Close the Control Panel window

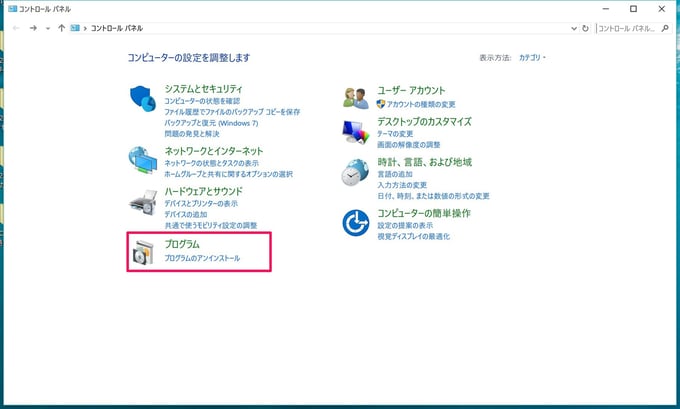click(661, 9)
